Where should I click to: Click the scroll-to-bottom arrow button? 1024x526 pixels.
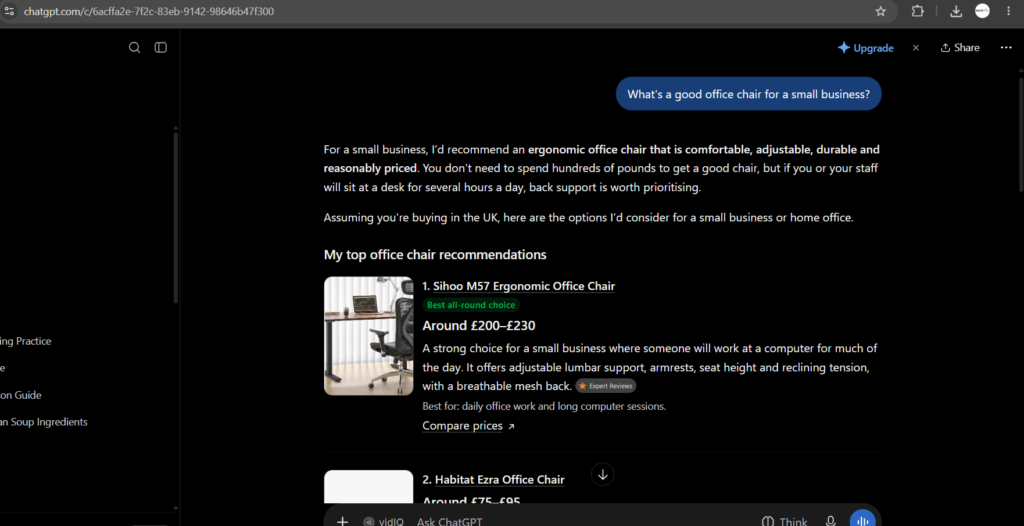click(x=603, y=474)
